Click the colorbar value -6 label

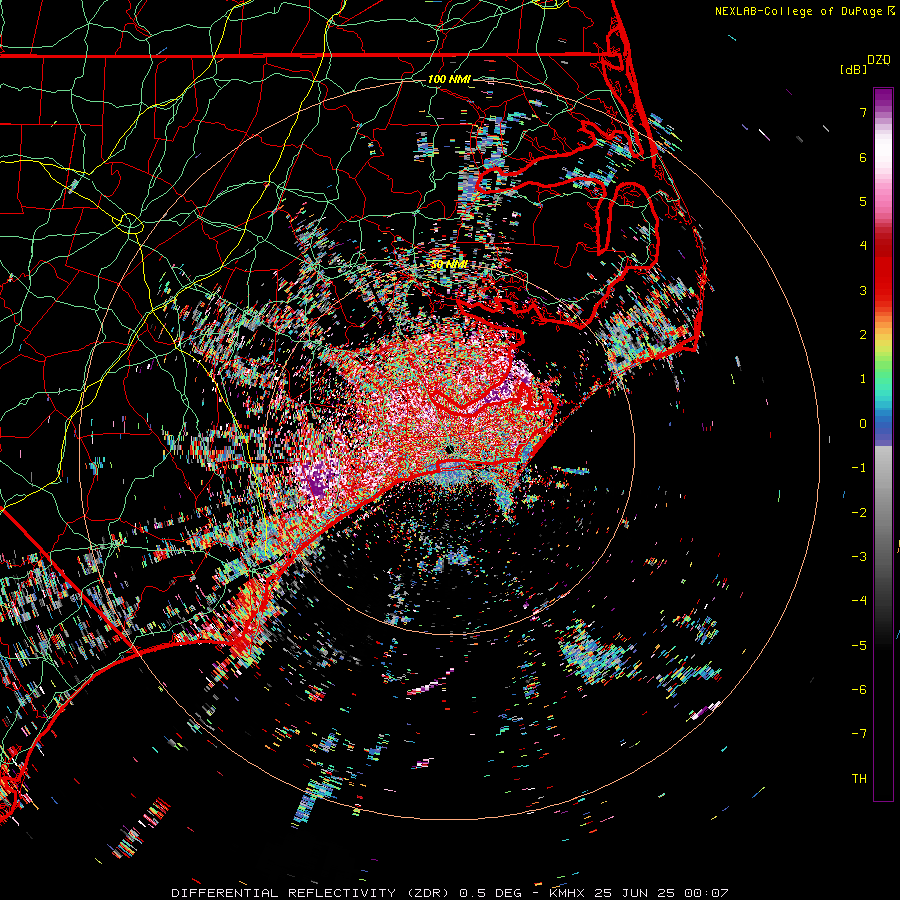pos(859,690)
